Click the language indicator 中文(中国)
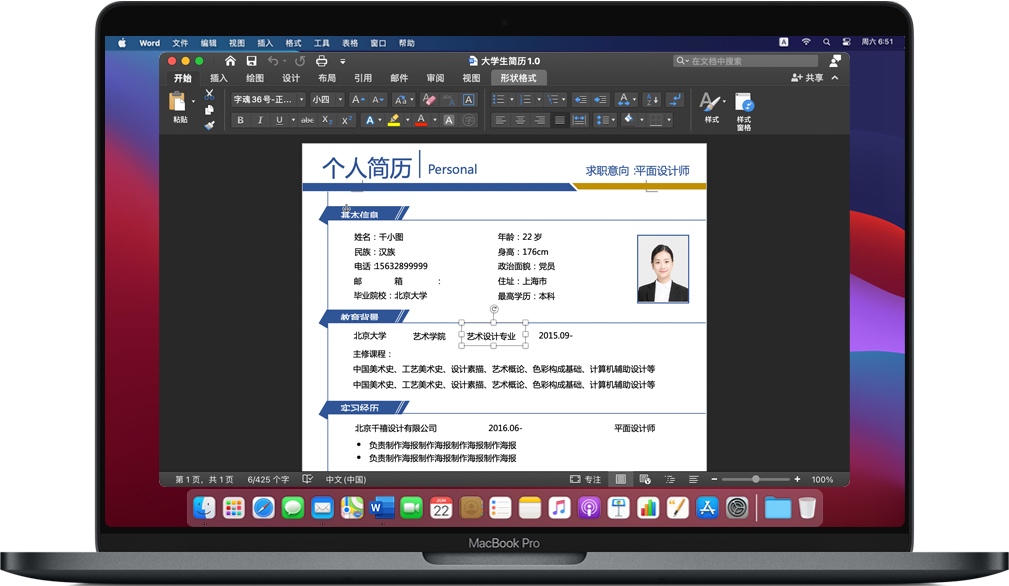This screenshot has width=1009, height=586. [346, 480]
